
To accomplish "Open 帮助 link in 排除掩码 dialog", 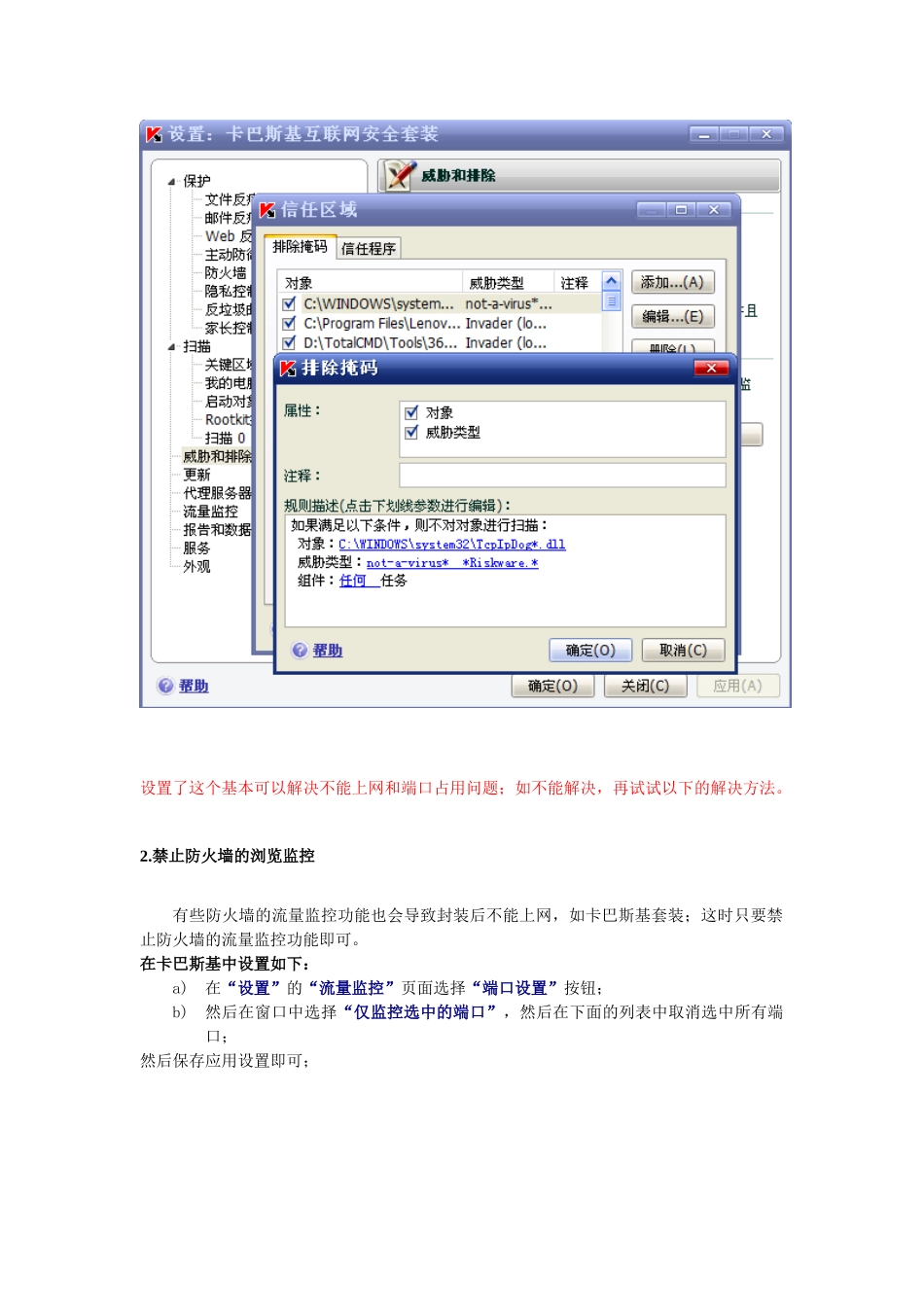I will pyautogui.click(x=328, y=651).
